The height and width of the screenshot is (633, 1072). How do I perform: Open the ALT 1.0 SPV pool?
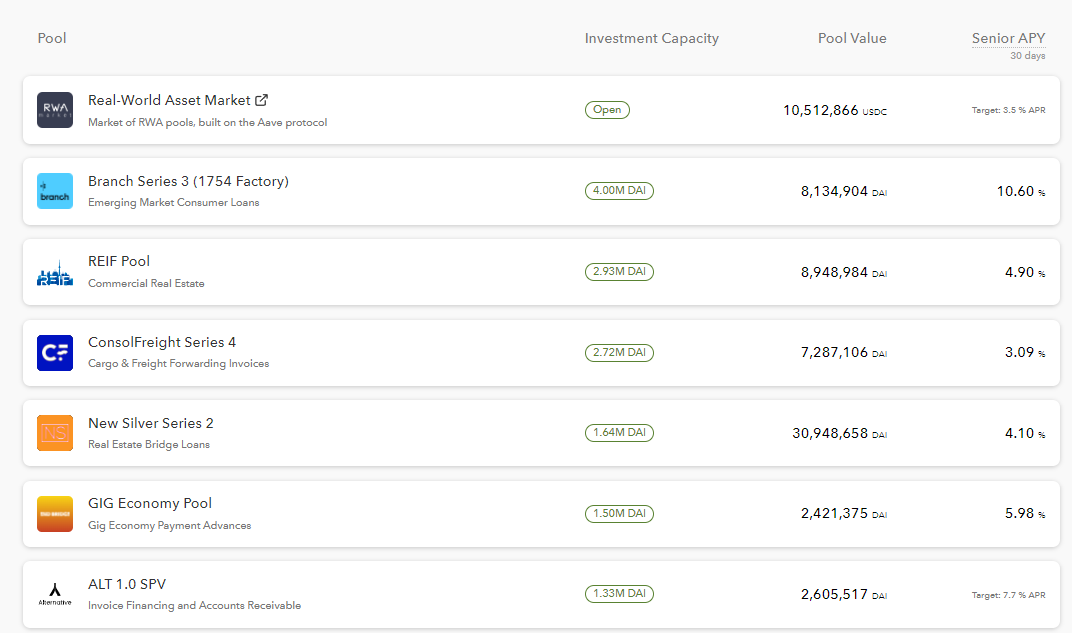point(127,584)
